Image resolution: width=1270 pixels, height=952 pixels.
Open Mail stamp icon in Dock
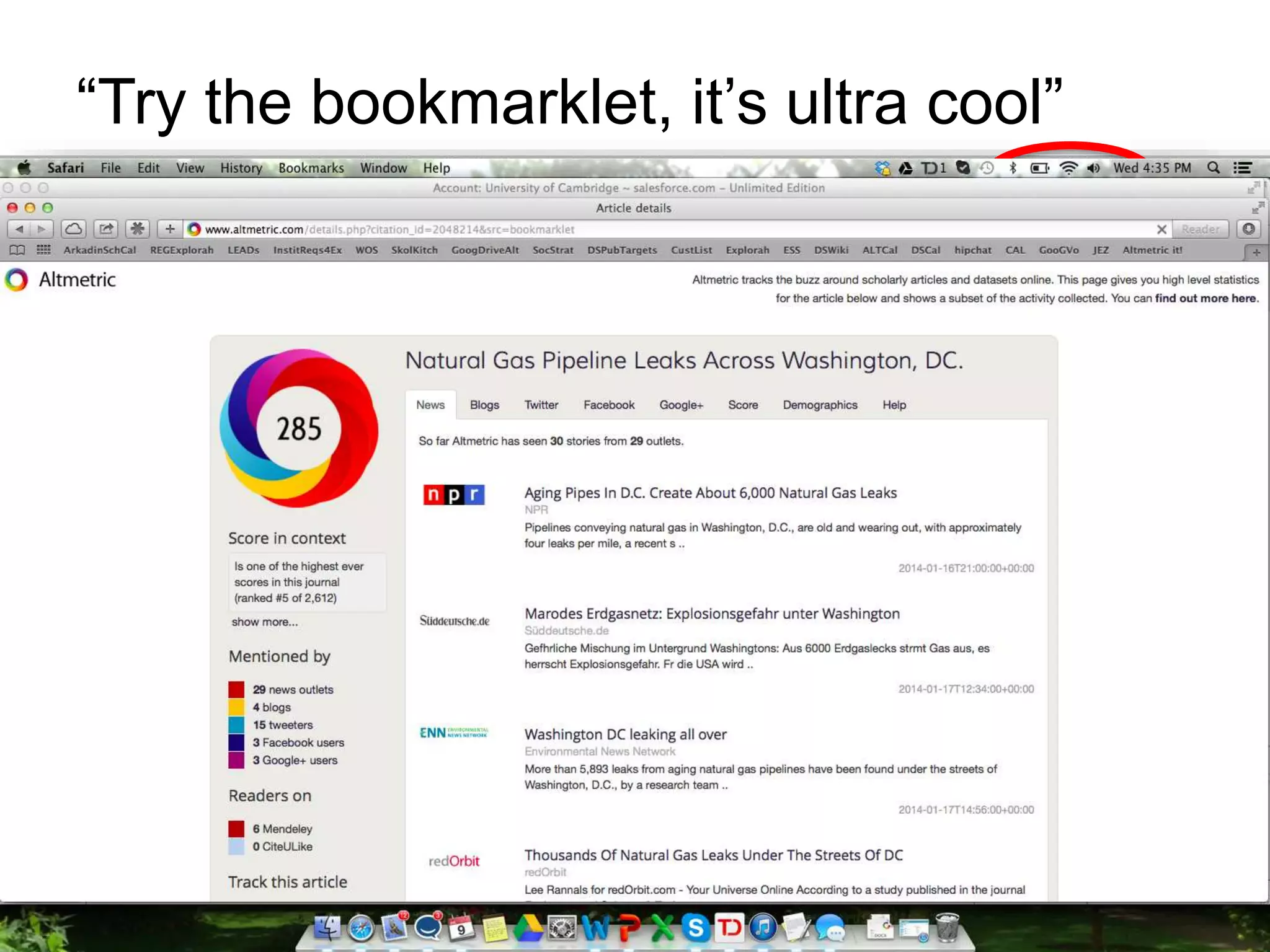[x=394, y=927]
